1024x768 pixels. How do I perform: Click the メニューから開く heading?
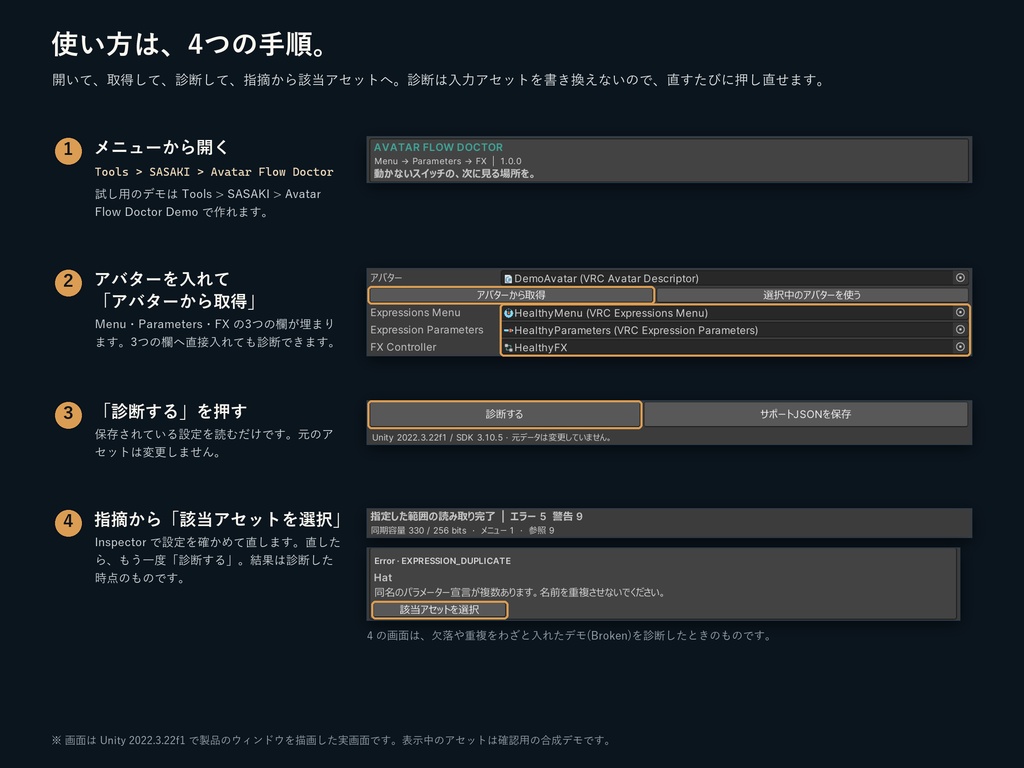162,147
